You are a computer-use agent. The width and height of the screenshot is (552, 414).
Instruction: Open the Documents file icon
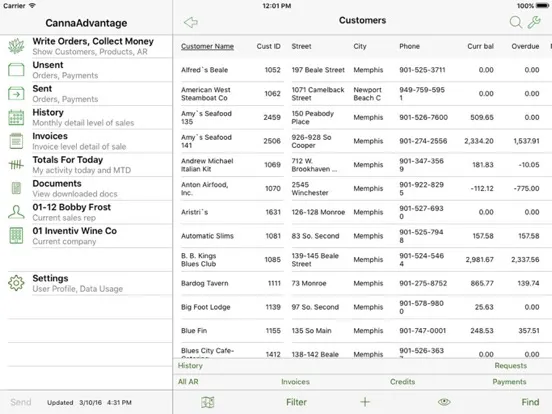point(16,188)
